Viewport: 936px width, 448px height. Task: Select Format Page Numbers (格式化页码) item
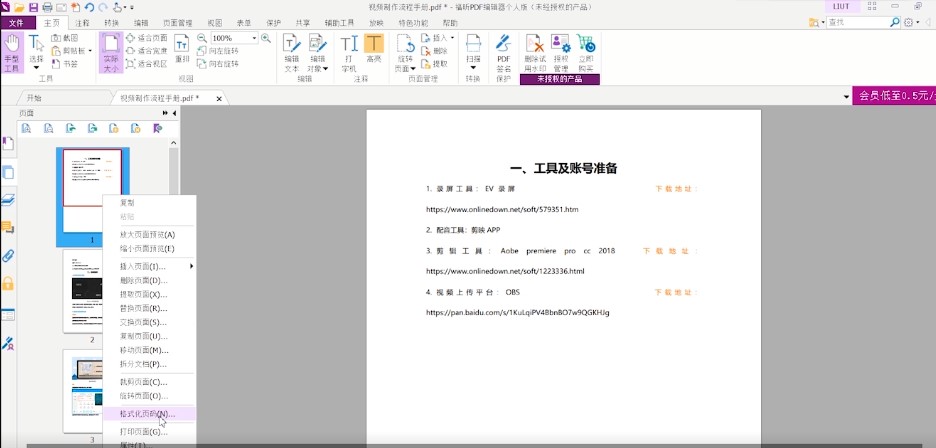(149, 413)
